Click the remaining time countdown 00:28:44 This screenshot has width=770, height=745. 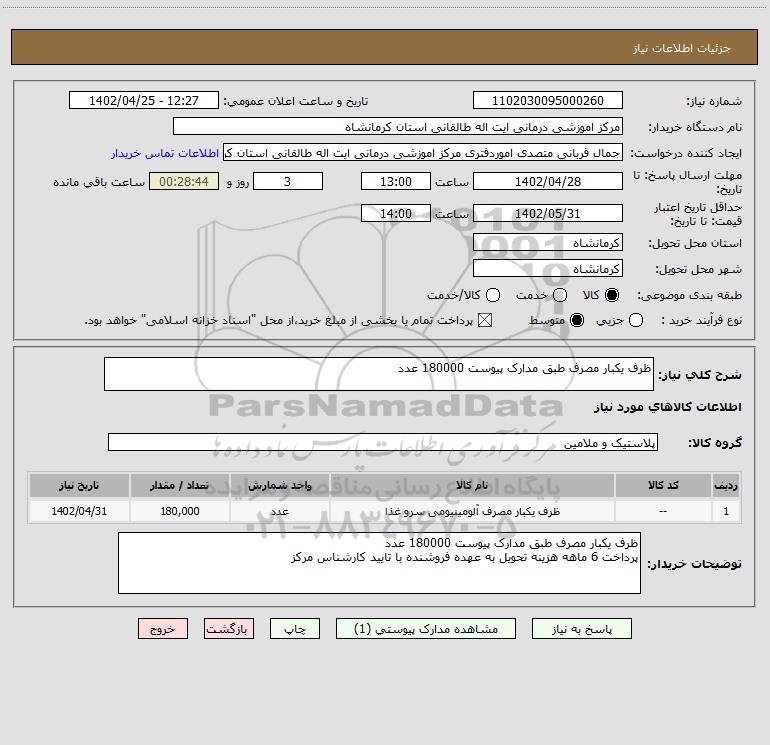pos(184,182)
